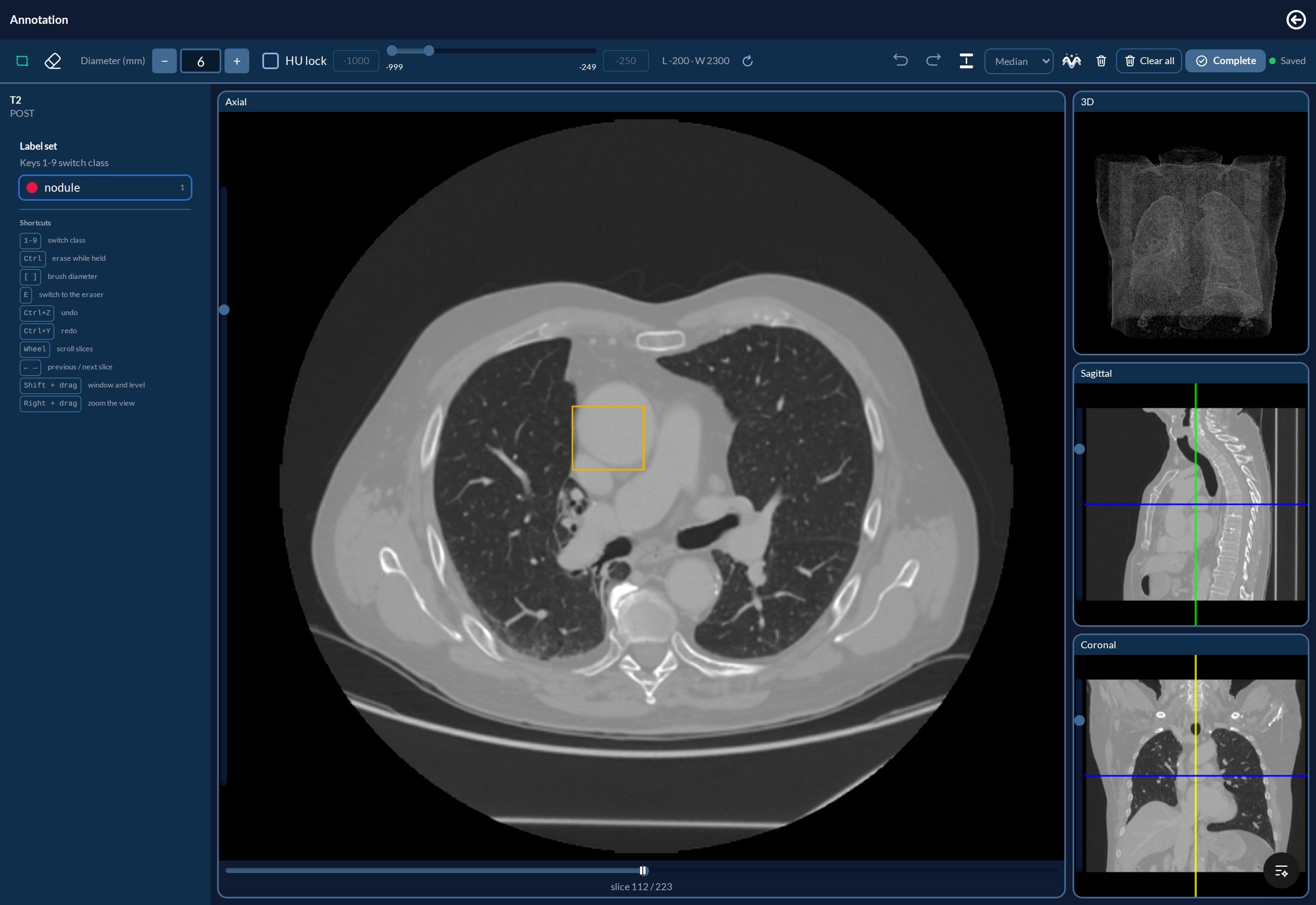Select the nodule label class
Screen dimensions: 1316x905
[105, 188]
